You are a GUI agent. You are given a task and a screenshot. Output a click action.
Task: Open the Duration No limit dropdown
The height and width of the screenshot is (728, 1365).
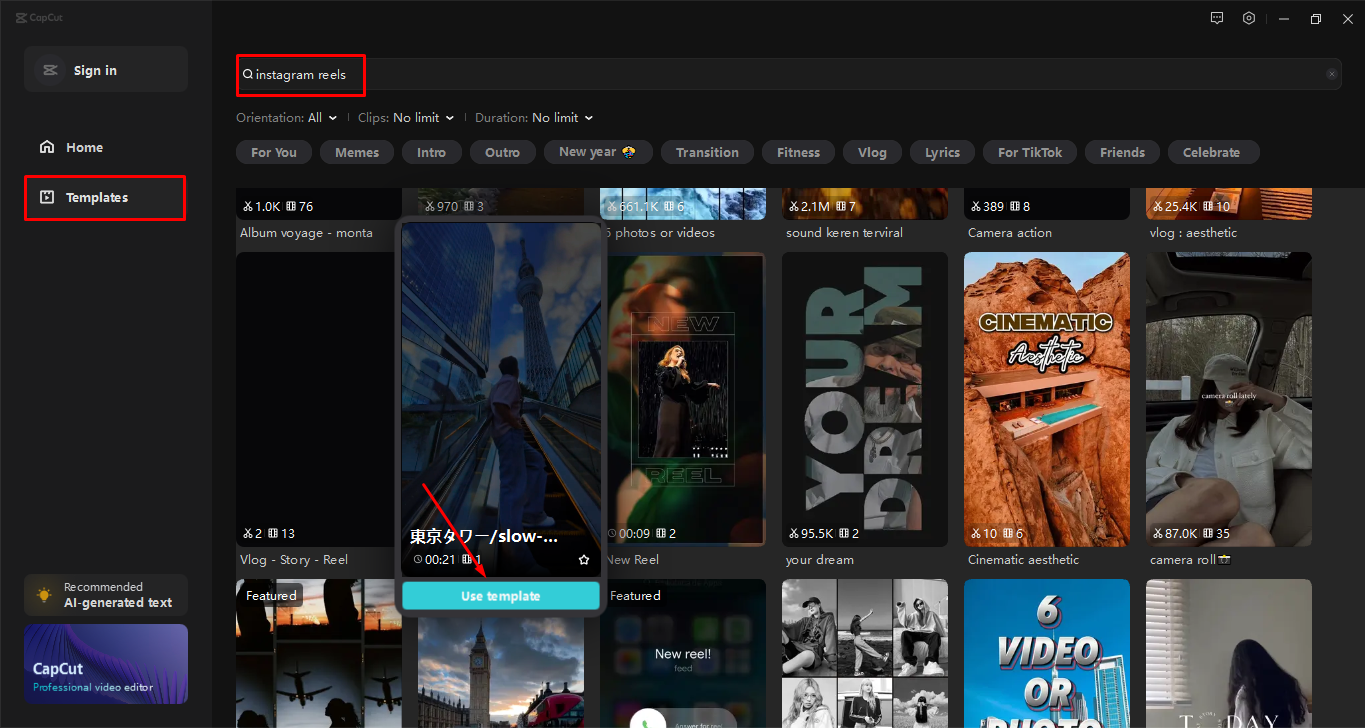pos(533,117)
